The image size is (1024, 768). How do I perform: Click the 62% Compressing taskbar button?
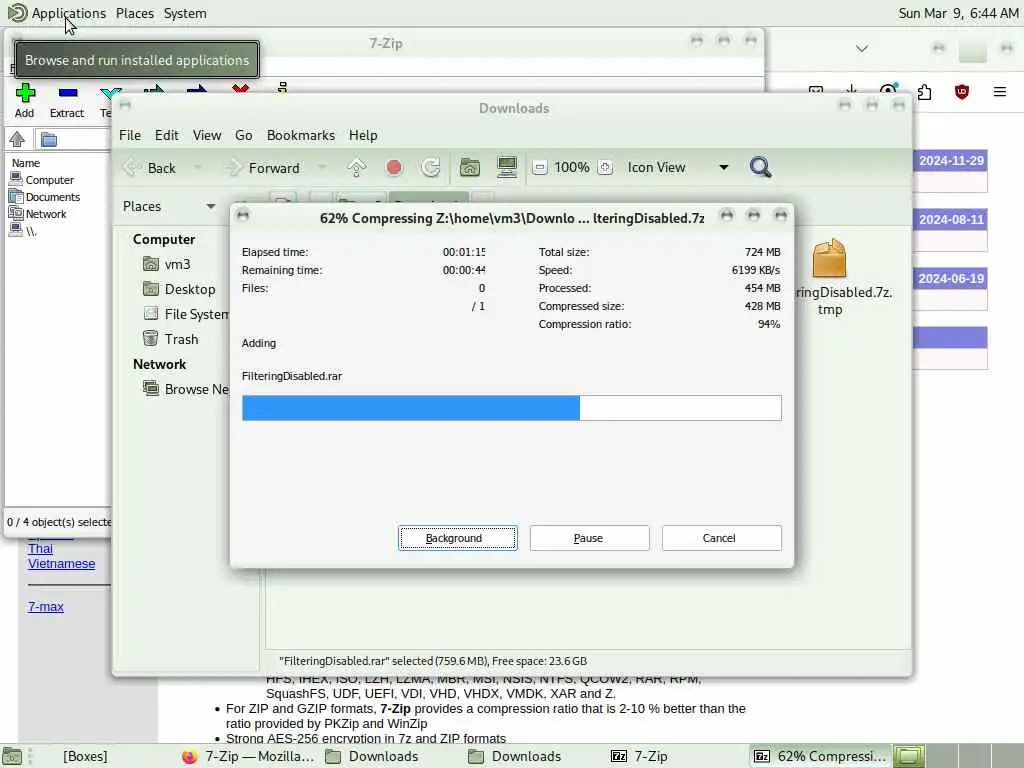point(821,756)
